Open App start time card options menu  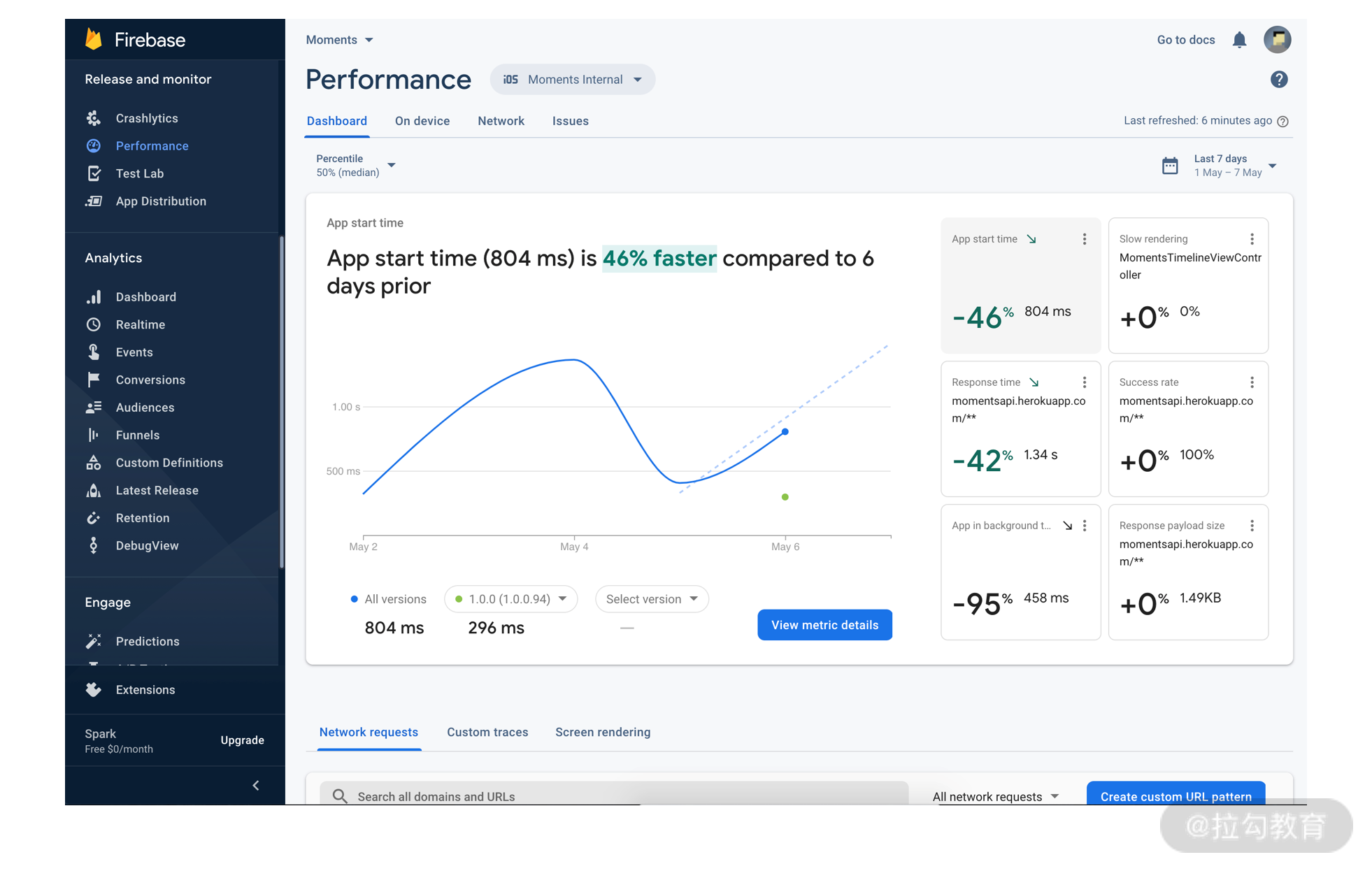1084,239
